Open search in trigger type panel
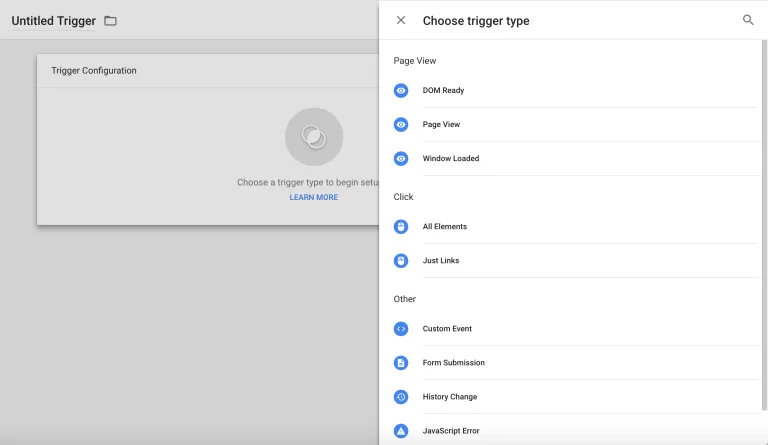 (747, 20)
